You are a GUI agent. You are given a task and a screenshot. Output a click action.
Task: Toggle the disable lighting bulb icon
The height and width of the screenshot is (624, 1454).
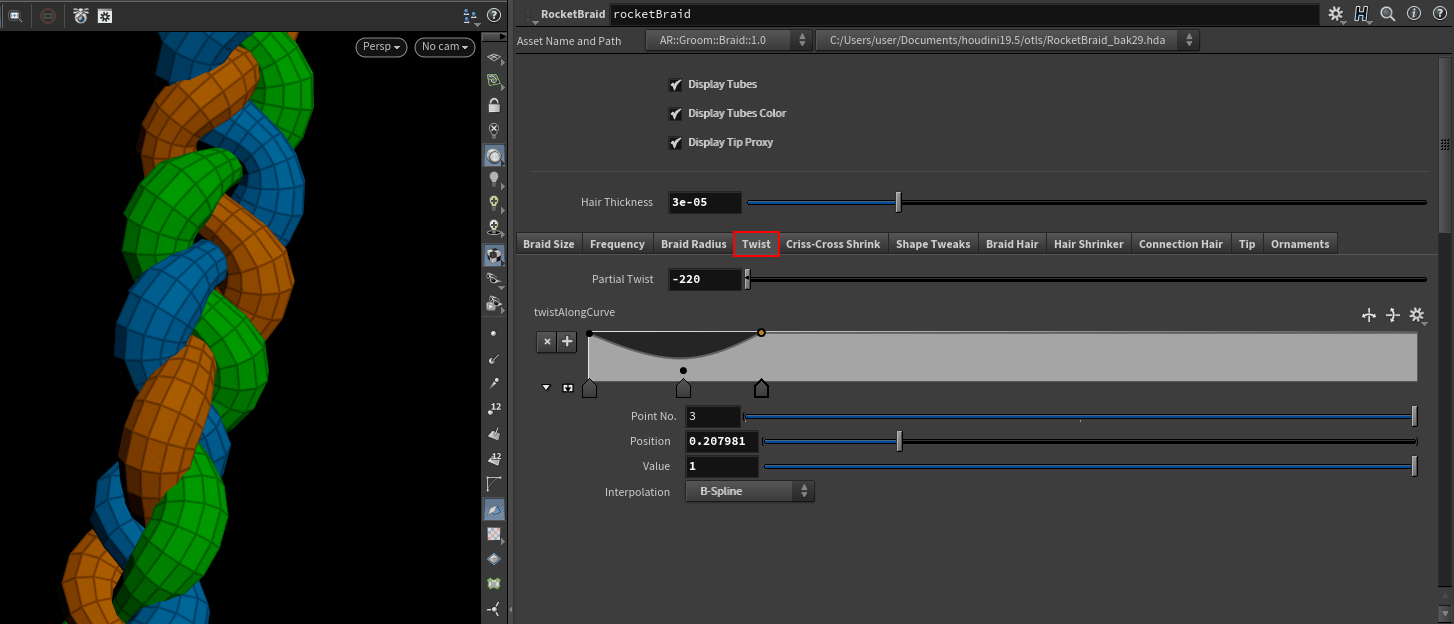494,130
